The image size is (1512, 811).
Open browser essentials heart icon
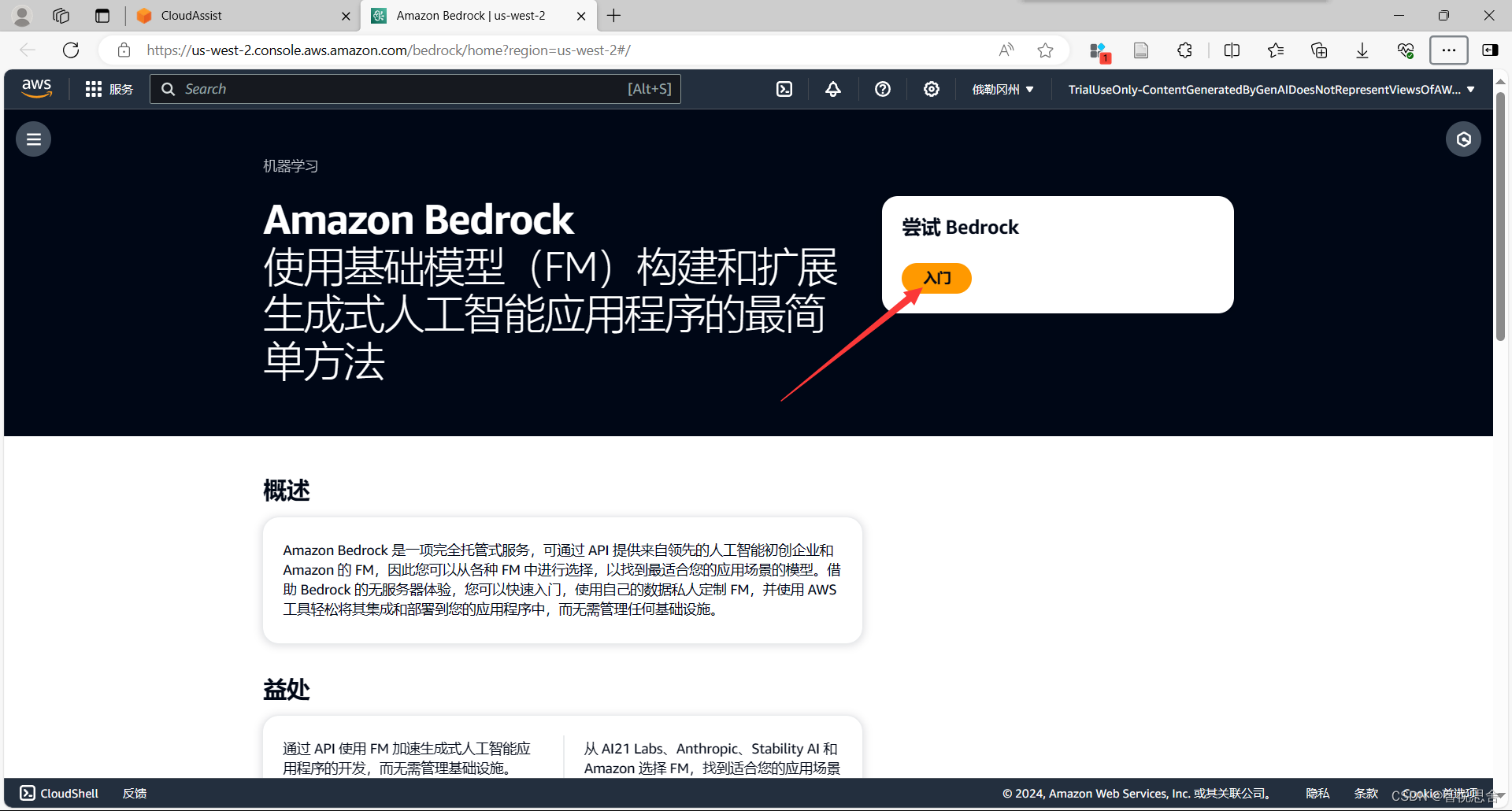(x=1406, y=50)
